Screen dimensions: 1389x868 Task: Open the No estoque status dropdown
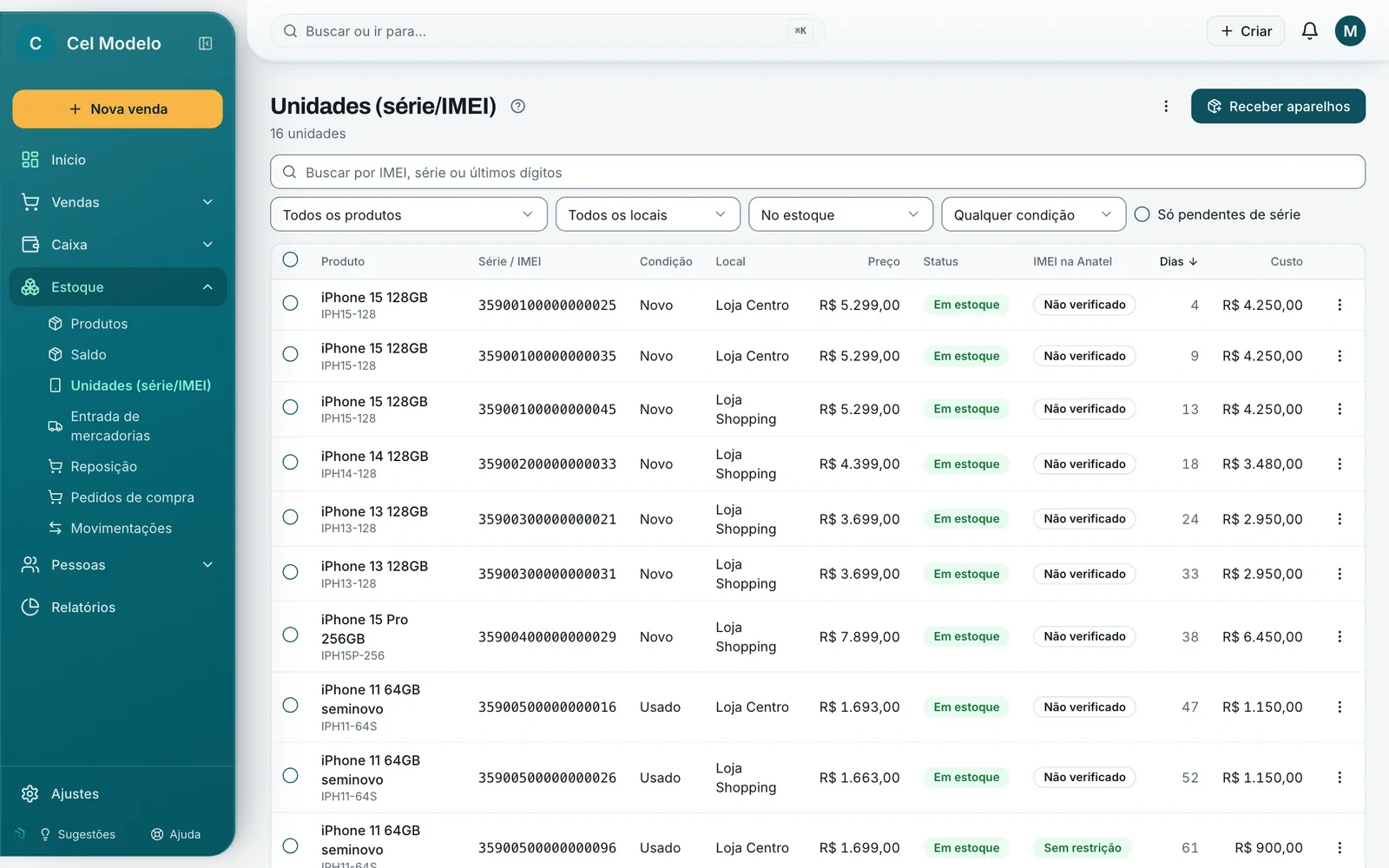tap(840, 214)
